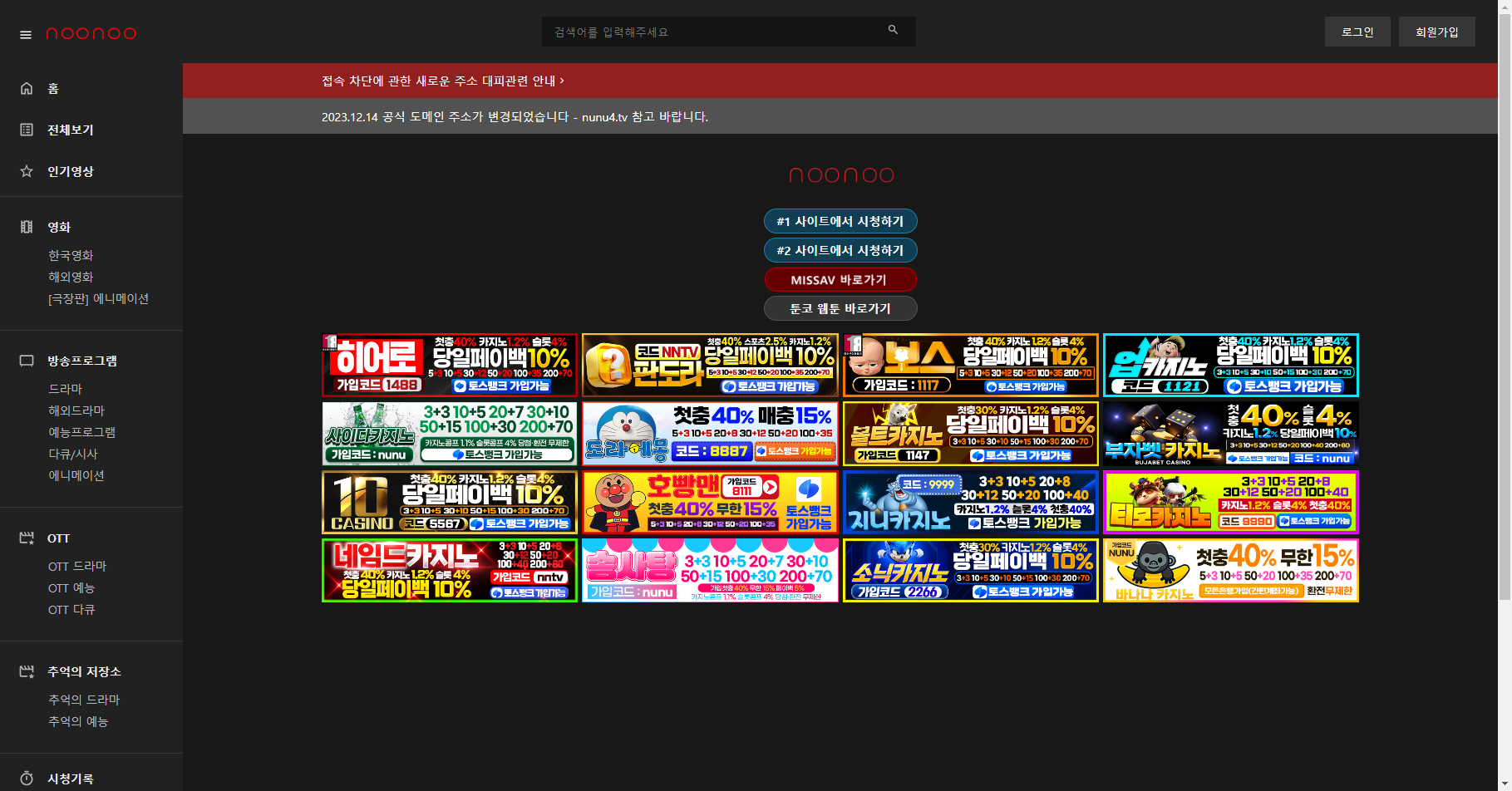This screenshot has width=1512, height=791.
Task: Click the TV icon beside 방송프로그램
Action: click(27, 361)
